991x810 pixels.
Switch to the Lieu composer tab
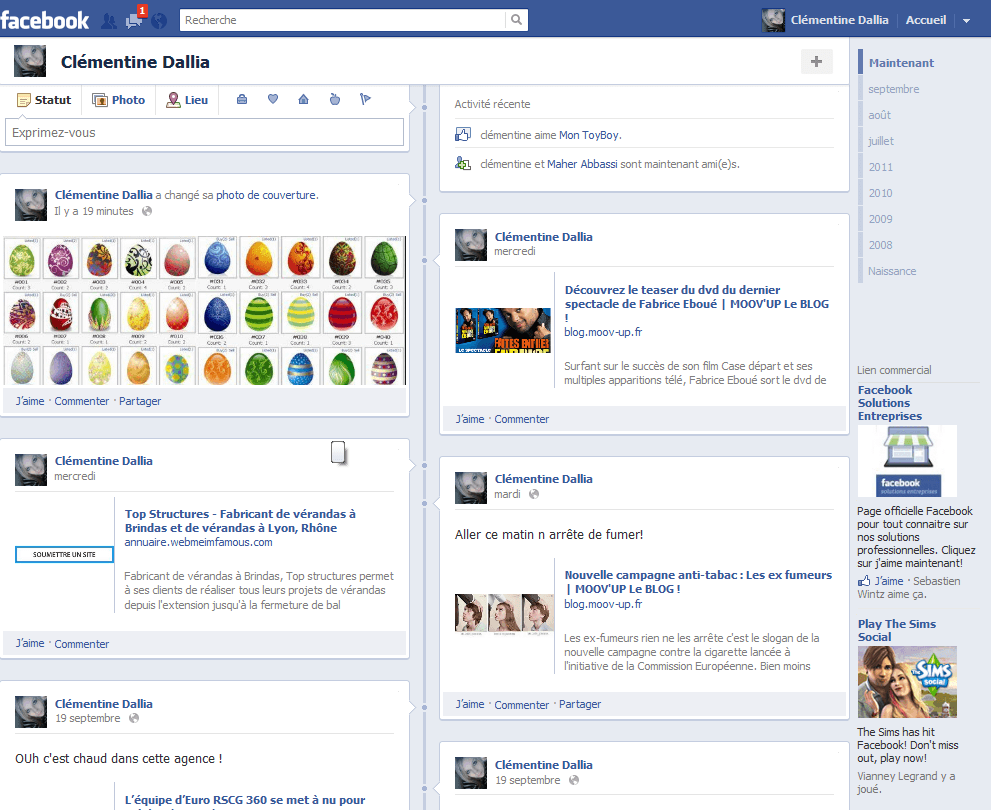[187, 100]
